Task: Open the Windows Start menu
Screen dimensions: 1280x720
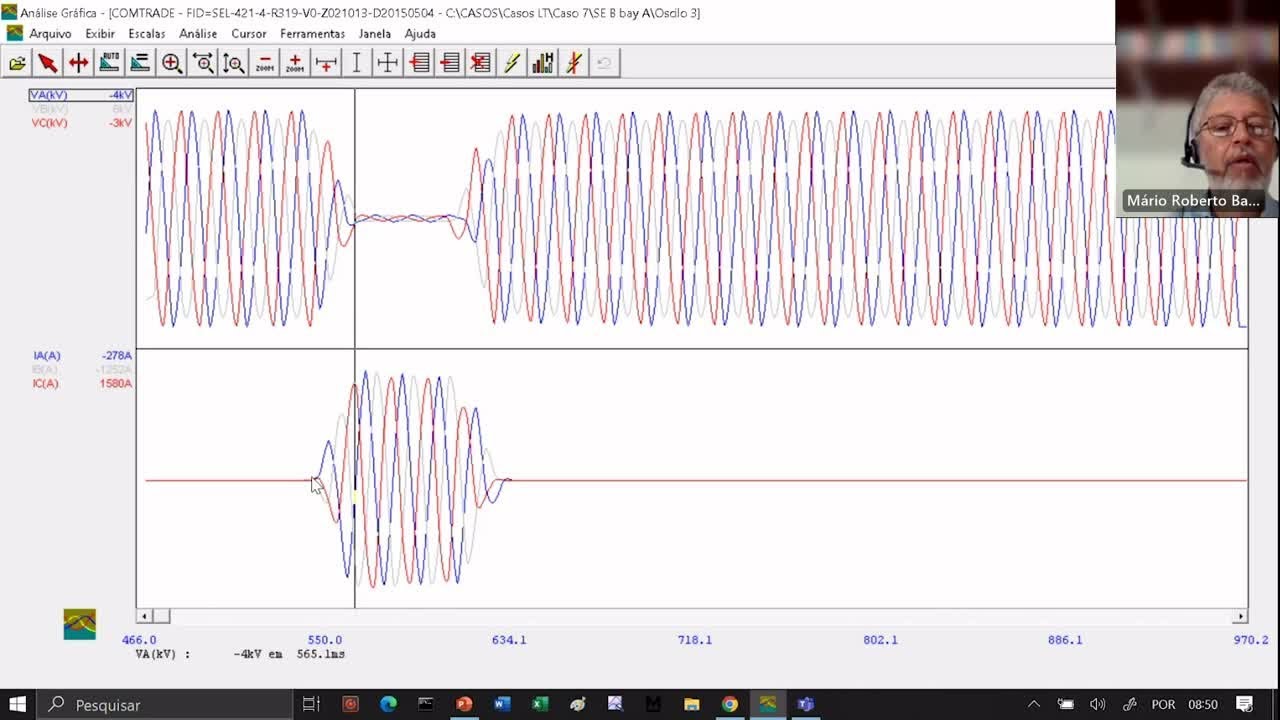Action: [x=17, y=704]
